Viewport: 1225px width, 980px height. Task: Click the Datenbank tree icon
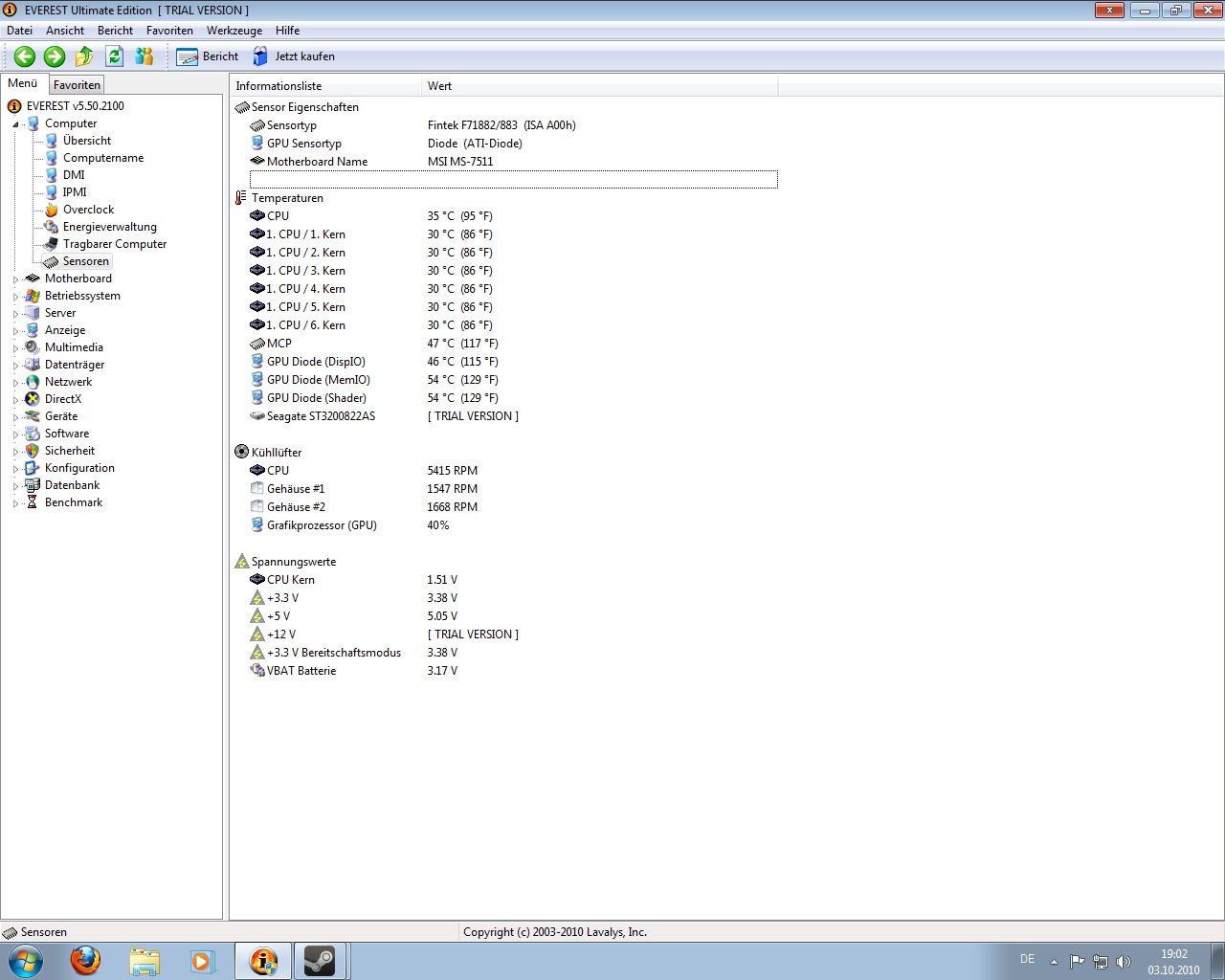pos(33,485)
